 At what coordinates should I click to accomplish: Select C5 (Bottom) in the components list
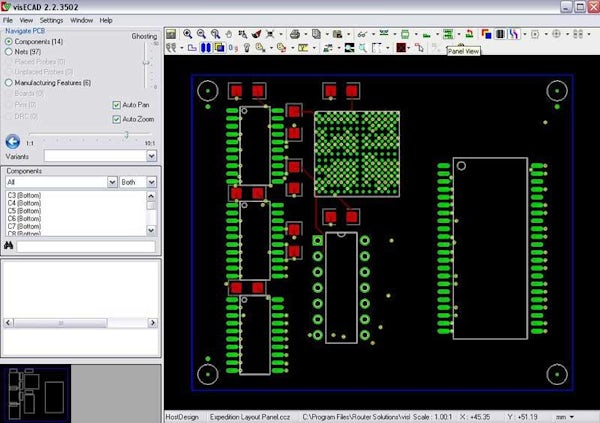pos(23,211)
